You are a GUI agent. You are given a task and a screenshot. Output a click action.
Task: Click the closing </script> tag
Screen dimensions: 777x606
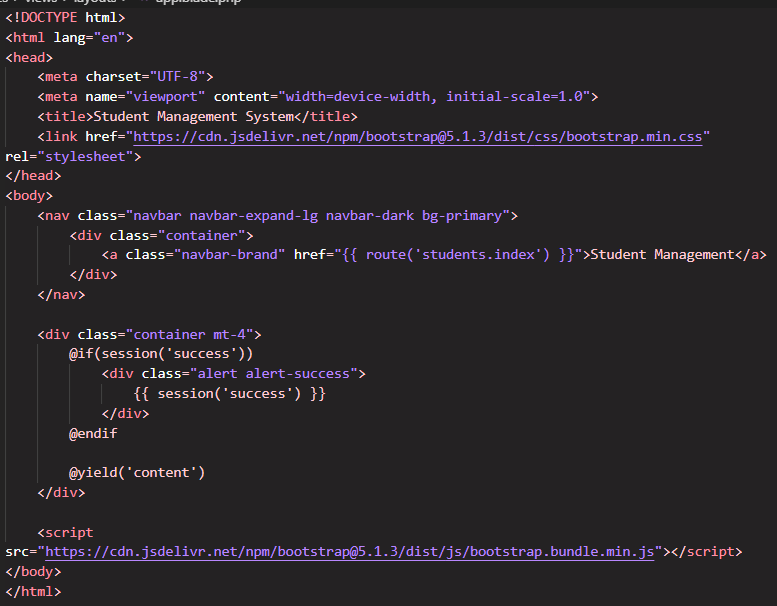707,552
